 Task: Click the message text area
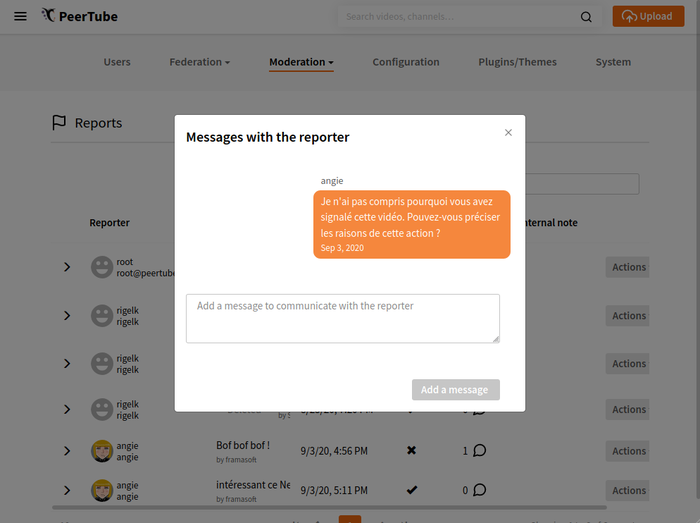pos(343,318)
